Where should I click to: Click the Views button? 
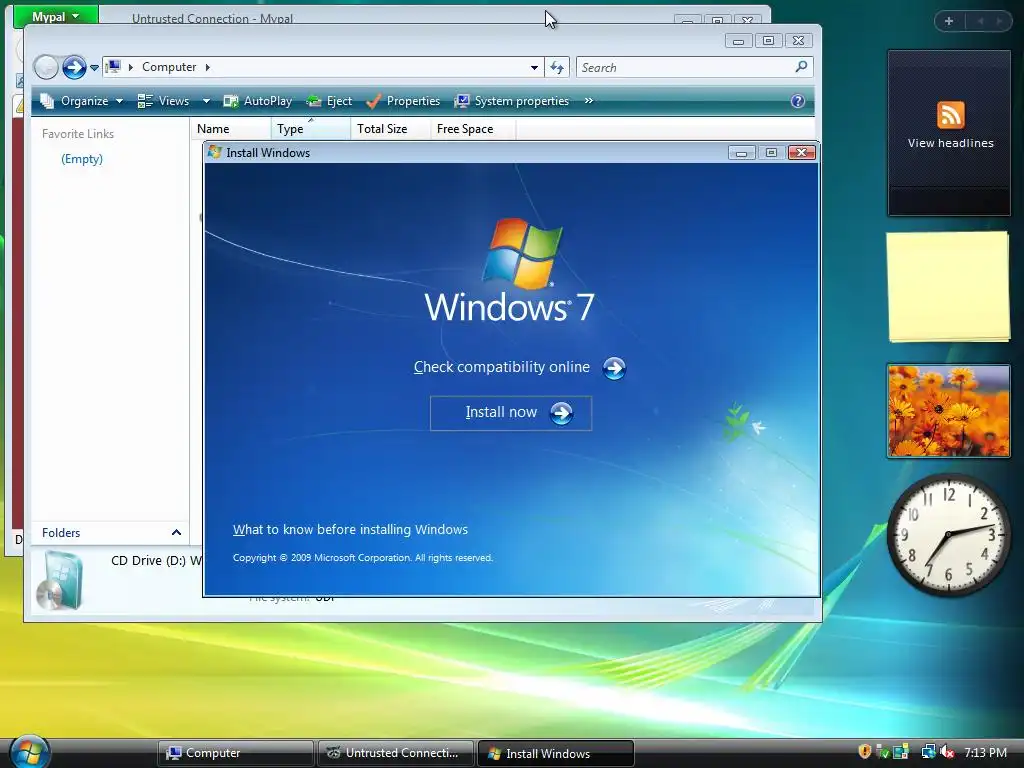pos(164,101)
